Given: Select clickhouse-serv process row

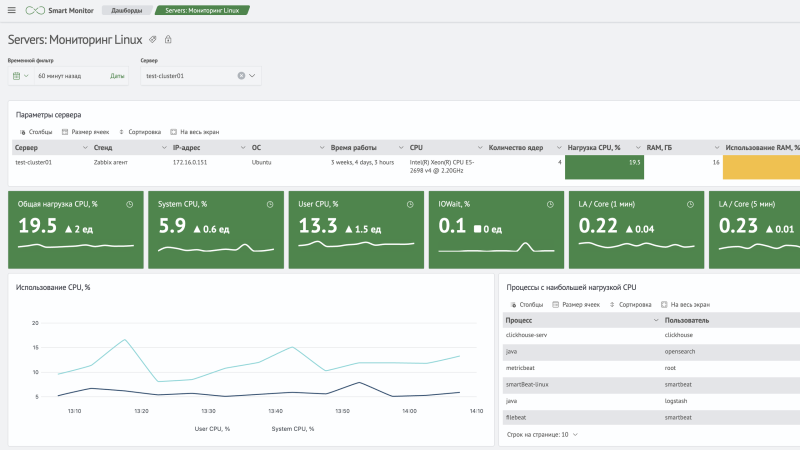Looking at the screenshot, I should click(x=651, y=335).
